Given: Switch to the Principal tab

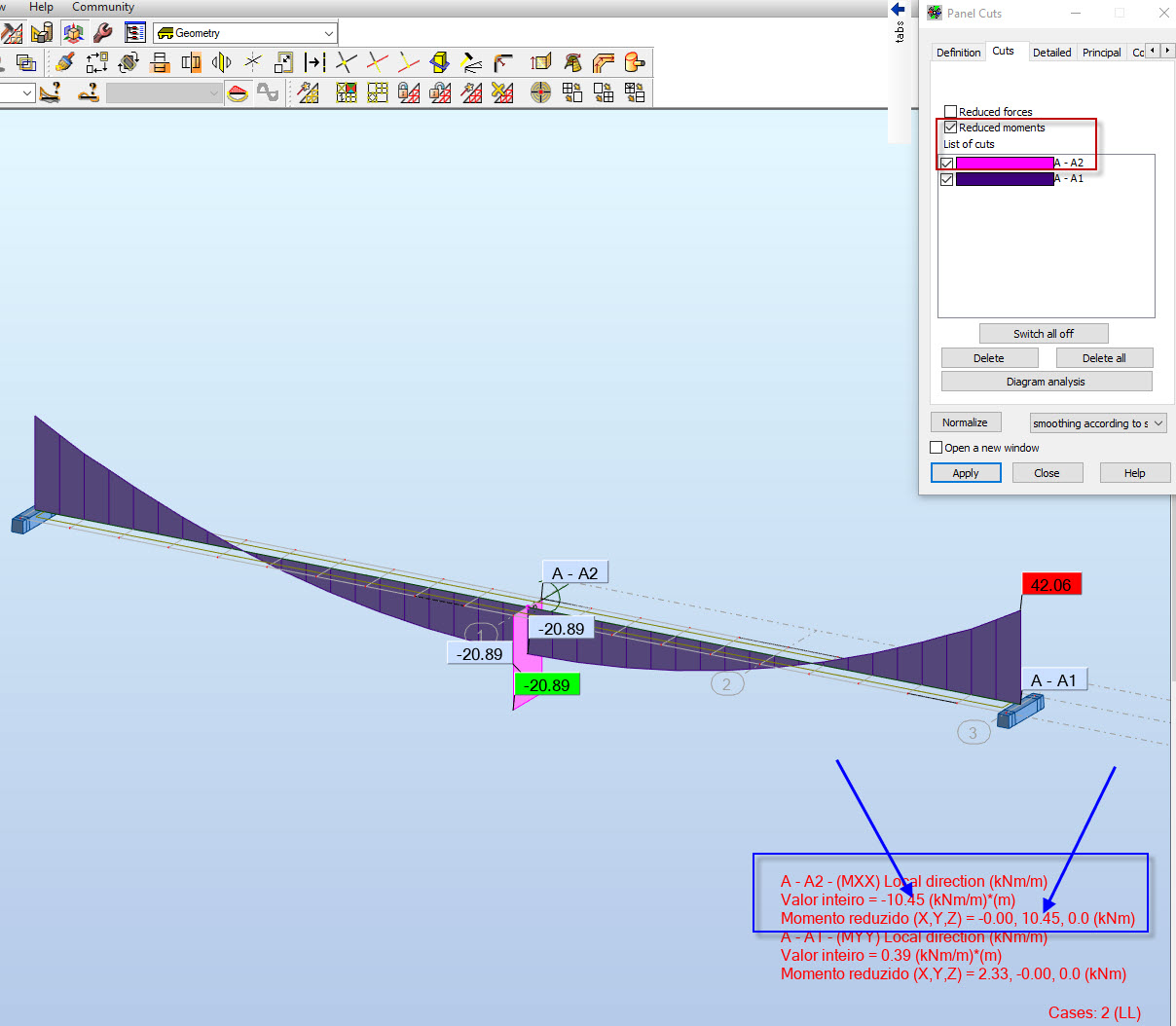Looking at the screenshot, I should pyautogui.click(x=1101, y=53).
